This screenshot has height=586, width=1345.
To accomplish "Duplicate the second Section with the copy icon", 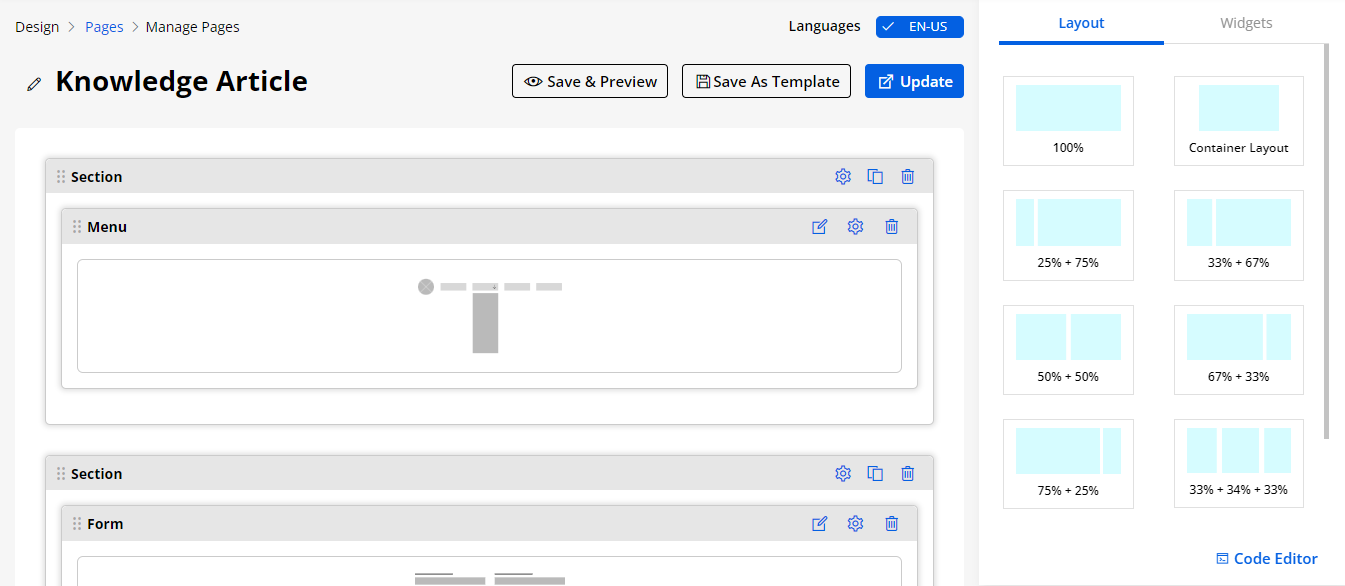I will click(x=875, y=474).
